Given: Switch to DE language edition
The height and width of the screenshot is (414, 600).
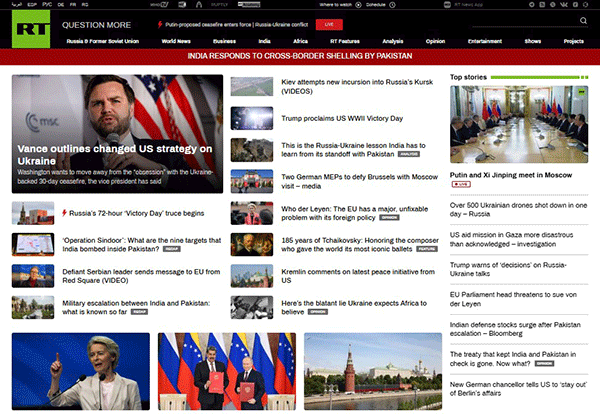Looking at the screenshot, I should click(61, 5).
